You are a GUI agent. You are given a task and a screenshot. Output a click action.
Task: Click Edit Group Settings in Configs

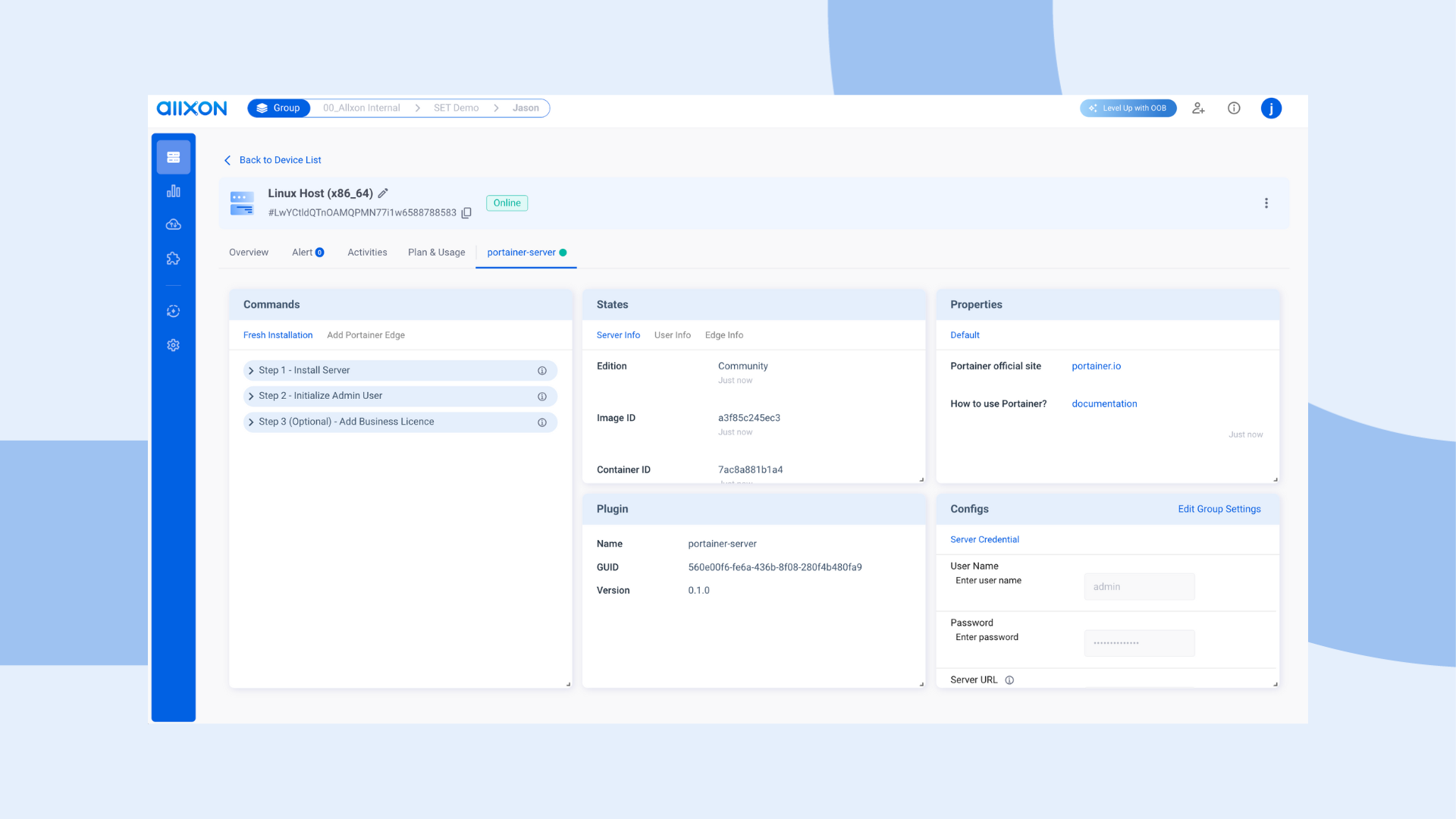(x=1219, y=509)
